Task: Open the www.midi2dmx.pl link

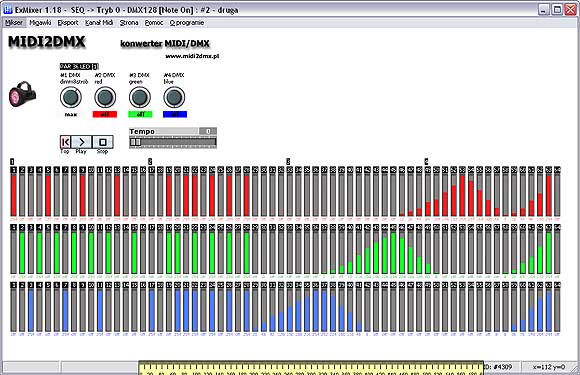Action: (192, 56)
